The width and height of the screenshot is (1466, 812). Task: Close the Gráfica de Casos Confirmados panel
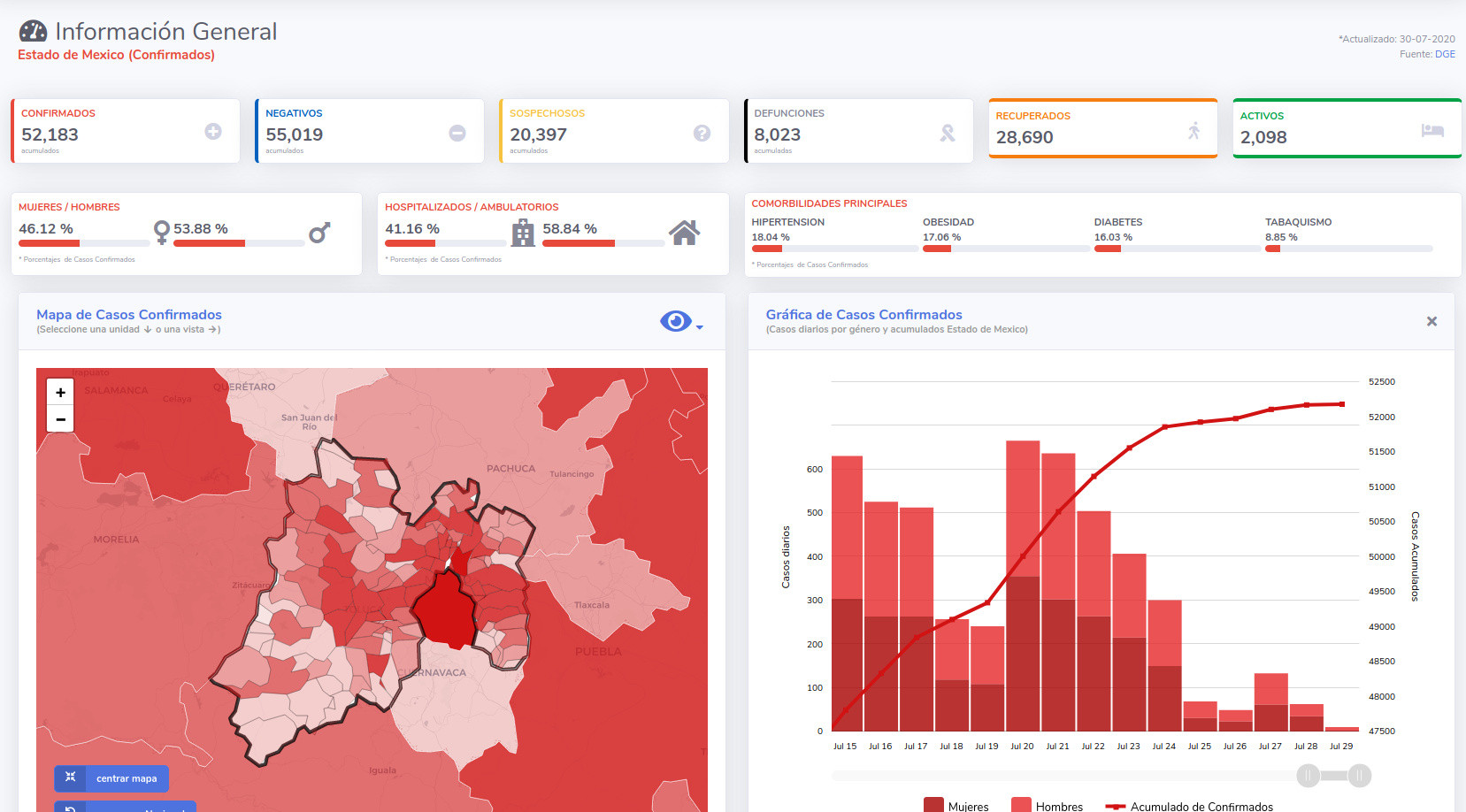pos(1431,321)
